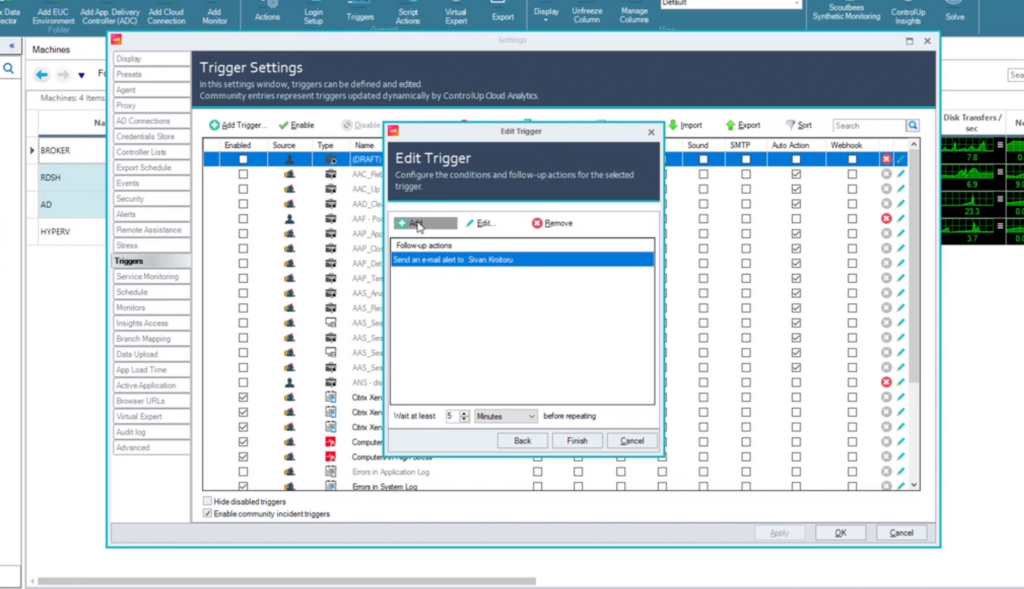Toggle Enabled checkbox in AAC_Re row
Screen dimensions: 1024x589
pyautogui.click(x=243, y=174)
